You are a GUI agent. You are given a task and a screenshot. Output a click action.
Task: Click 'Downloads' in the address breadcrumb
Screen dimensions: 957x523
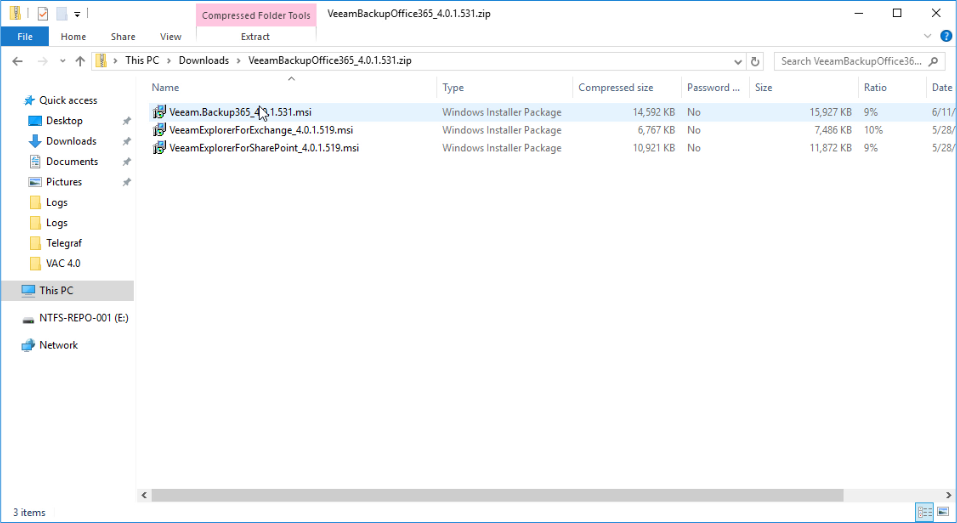(204, 60)
